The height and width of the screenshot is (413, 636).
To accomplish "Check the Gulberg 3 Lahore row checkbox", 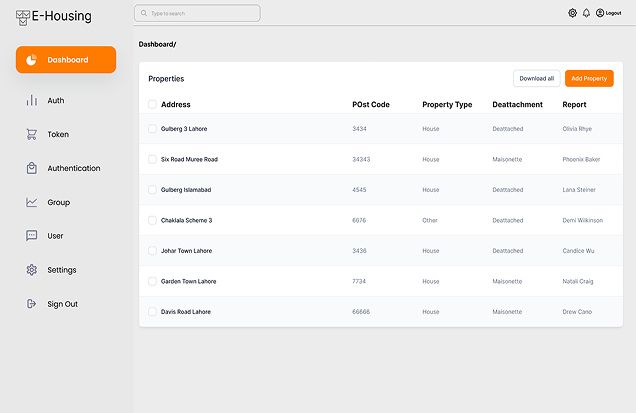I will 152,129.
